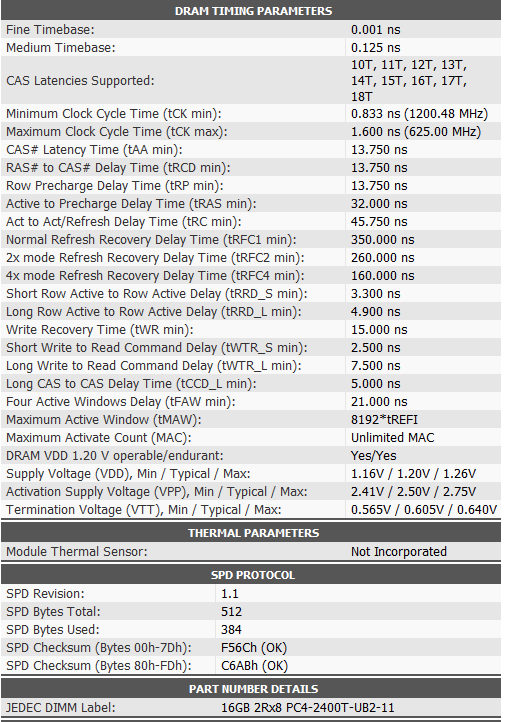Select the Write Recovery Time row label
Image resolution: width=506 pixels, height=722 pixels.
99,330
